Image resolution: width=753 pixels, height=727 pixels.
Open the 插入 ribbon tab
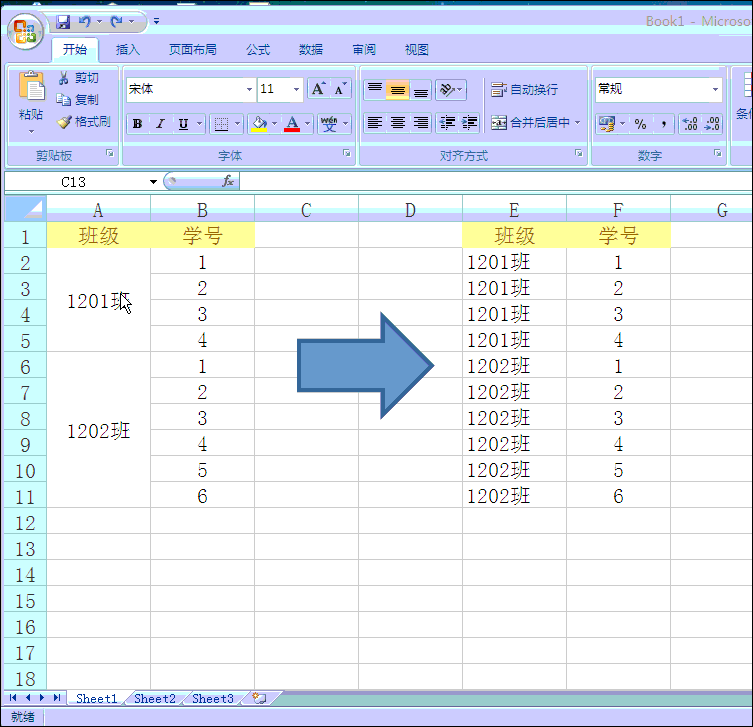pyautogui.click(x=128, y=49)
